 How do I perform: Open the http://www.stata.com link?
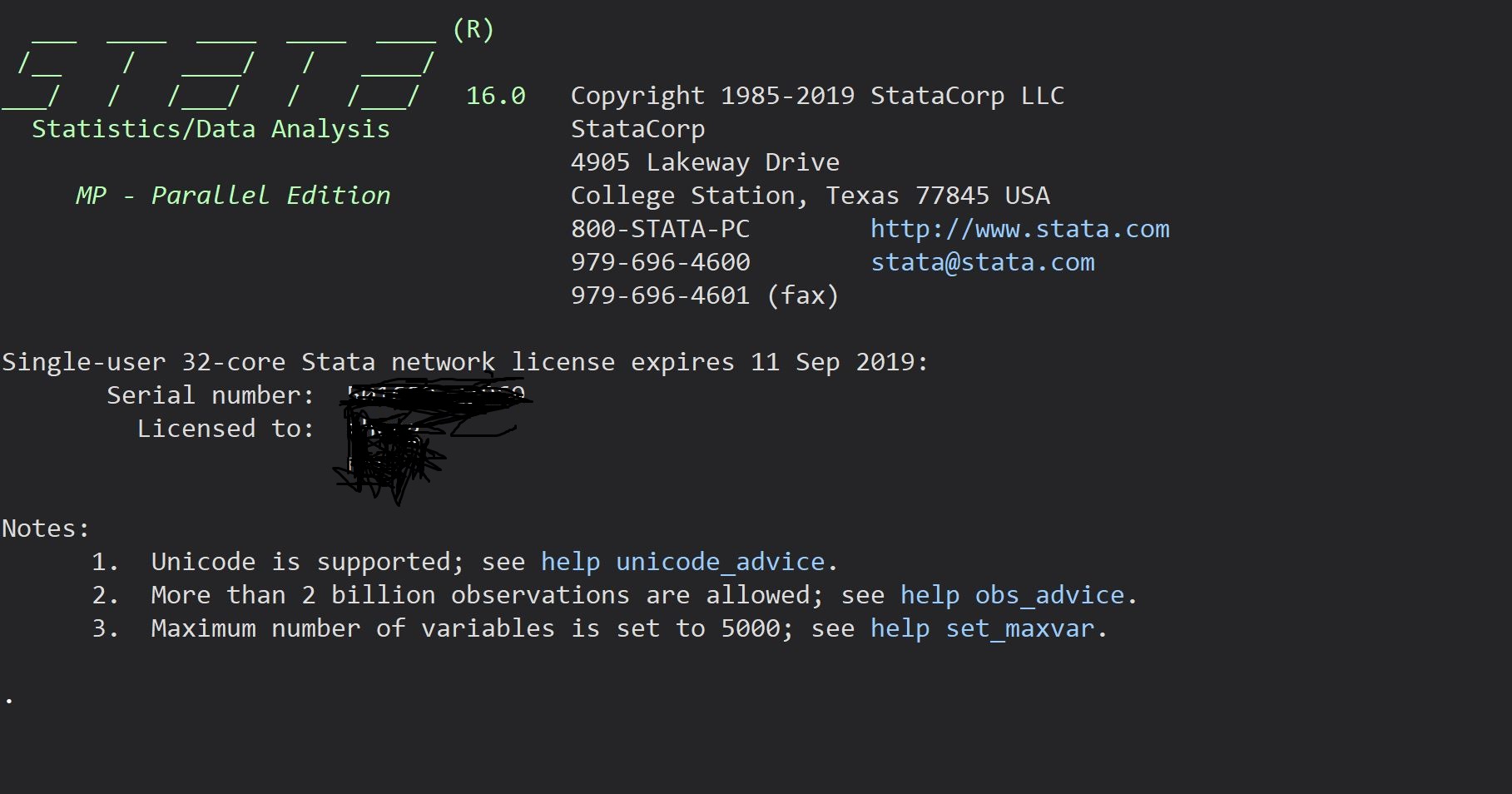coord(1019,229)
